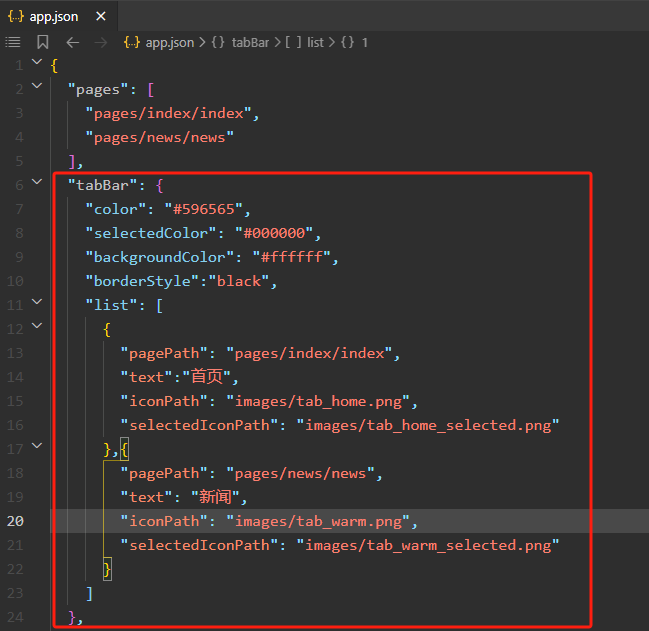
Task: Close the app.json tab
Action: tap(101, 17)
